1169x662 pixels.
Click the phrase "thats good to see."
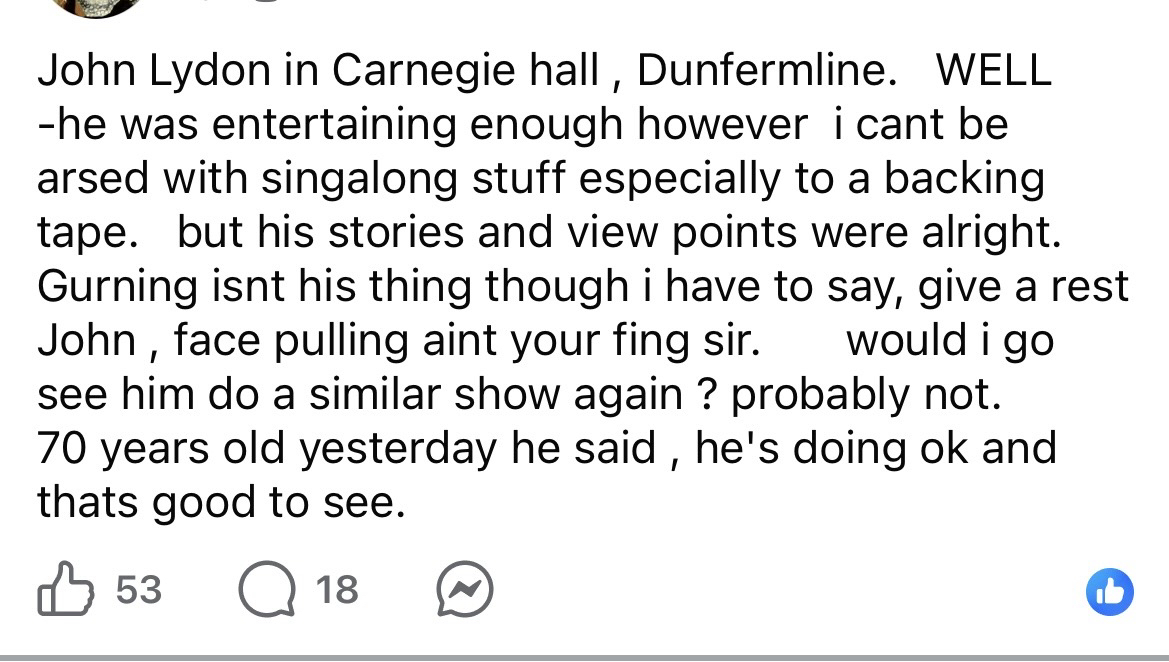pos(222,502)
